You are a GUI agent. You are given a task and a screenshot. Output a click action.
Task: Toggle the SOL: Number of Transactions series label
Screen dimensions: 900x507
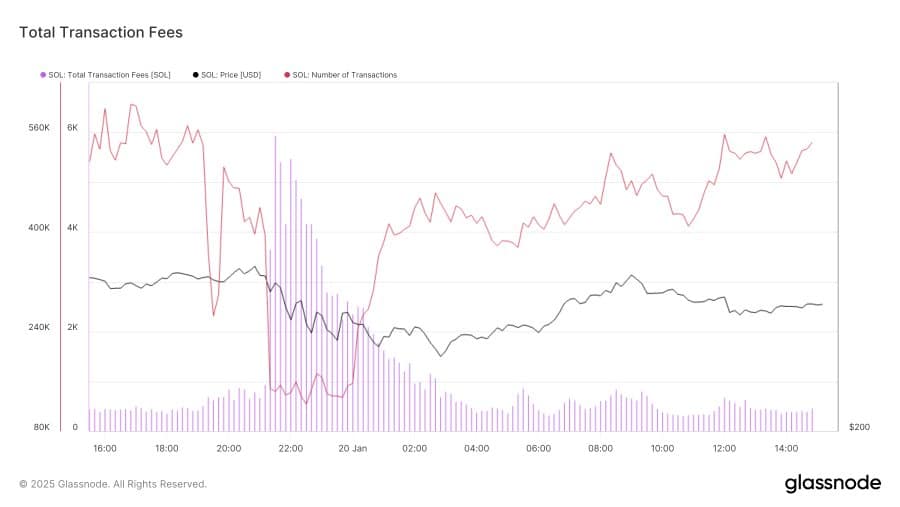click(x=345, y=75)
